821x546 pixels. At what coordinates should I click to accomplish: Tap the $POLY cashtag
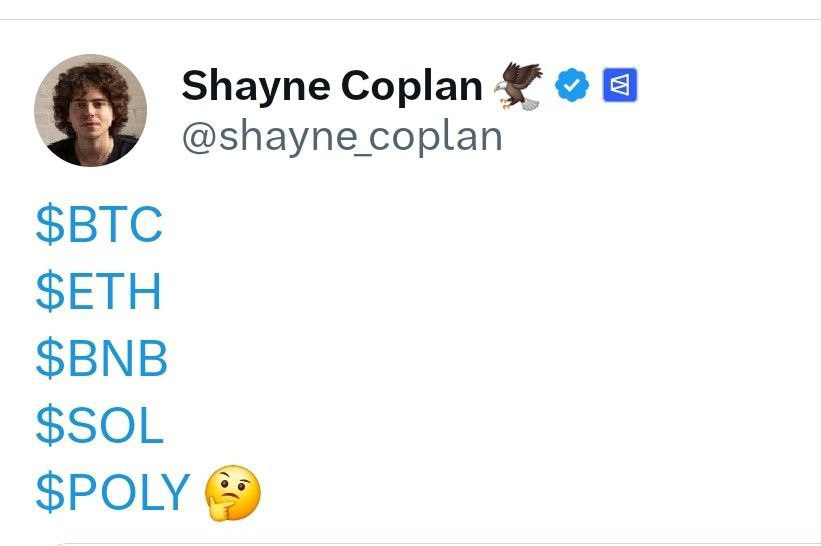(112, 492)
